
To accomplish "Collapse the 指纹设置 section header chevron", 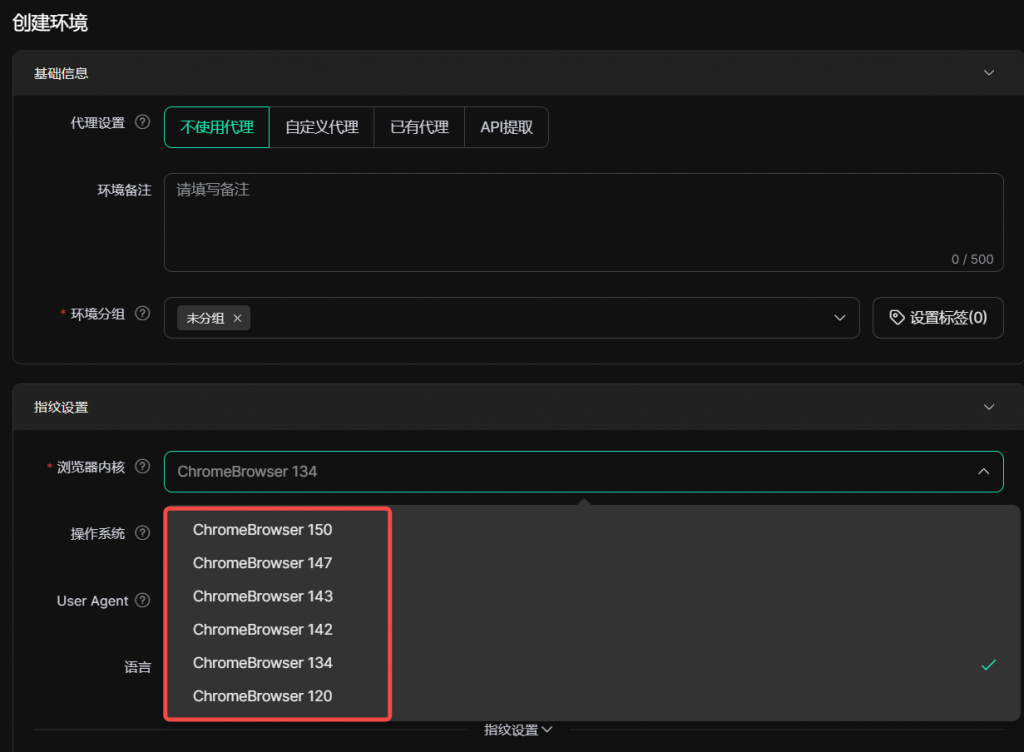I will (x=989, y=407).
